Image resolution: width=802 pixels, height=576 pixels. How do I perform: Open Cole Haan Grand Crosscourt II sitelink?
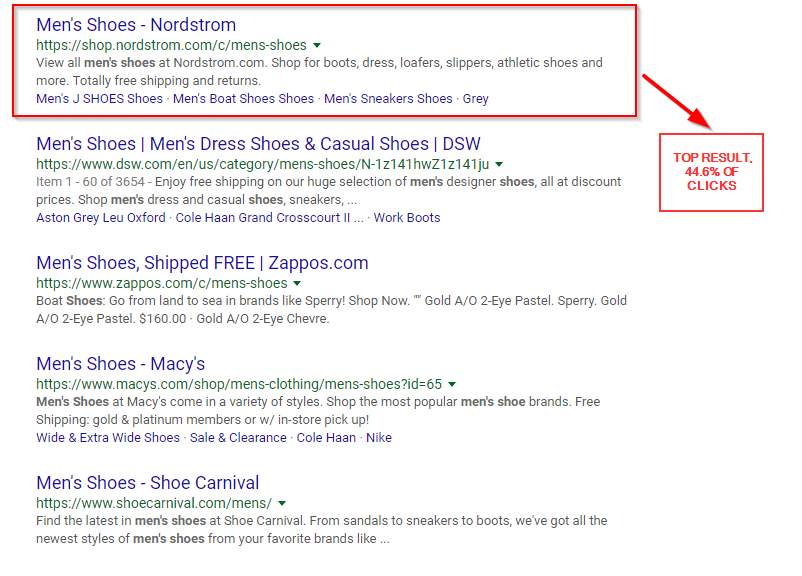(x=270, y=218)
